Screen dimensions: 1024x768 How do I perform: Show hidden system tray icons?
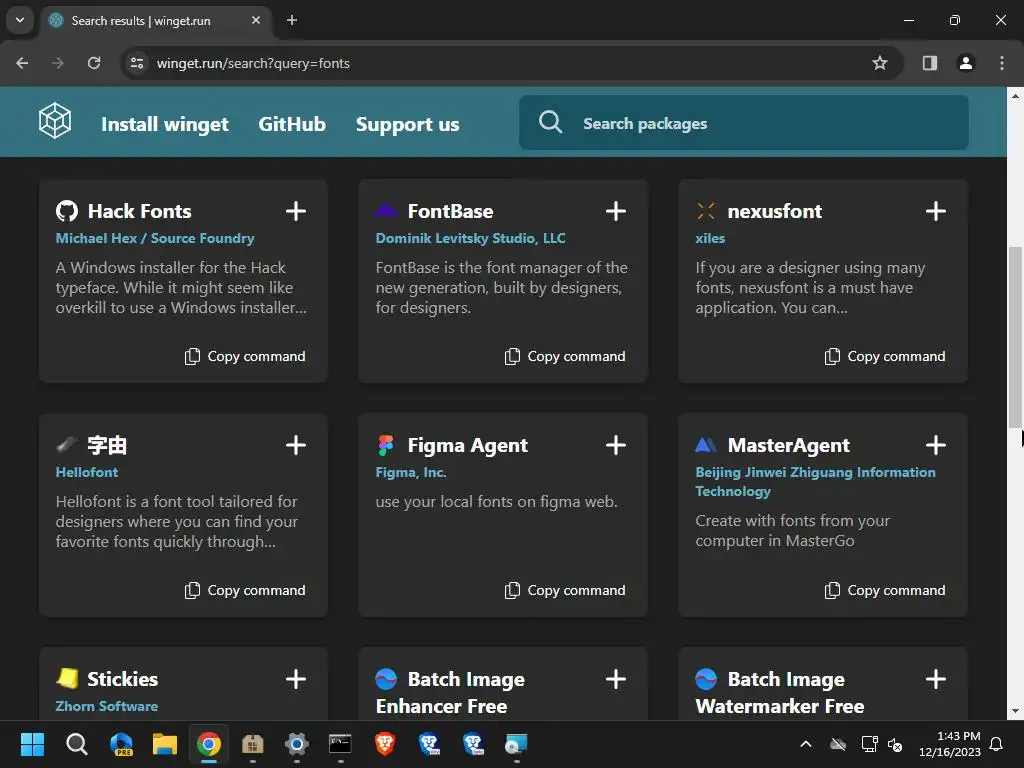click(806, 744)
